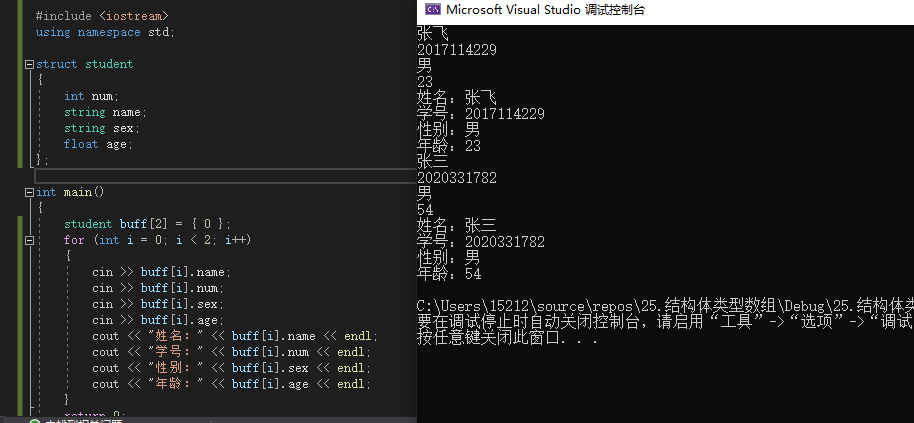
Task: Click the debug console window icon
Action: pyautogui.click(x=433, y=9)
